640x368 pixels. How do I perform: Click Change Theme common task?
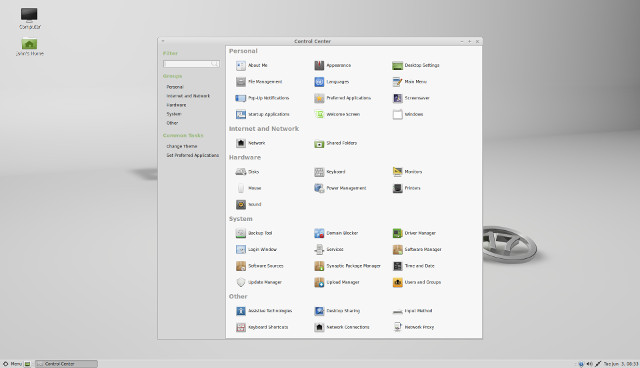182,146
